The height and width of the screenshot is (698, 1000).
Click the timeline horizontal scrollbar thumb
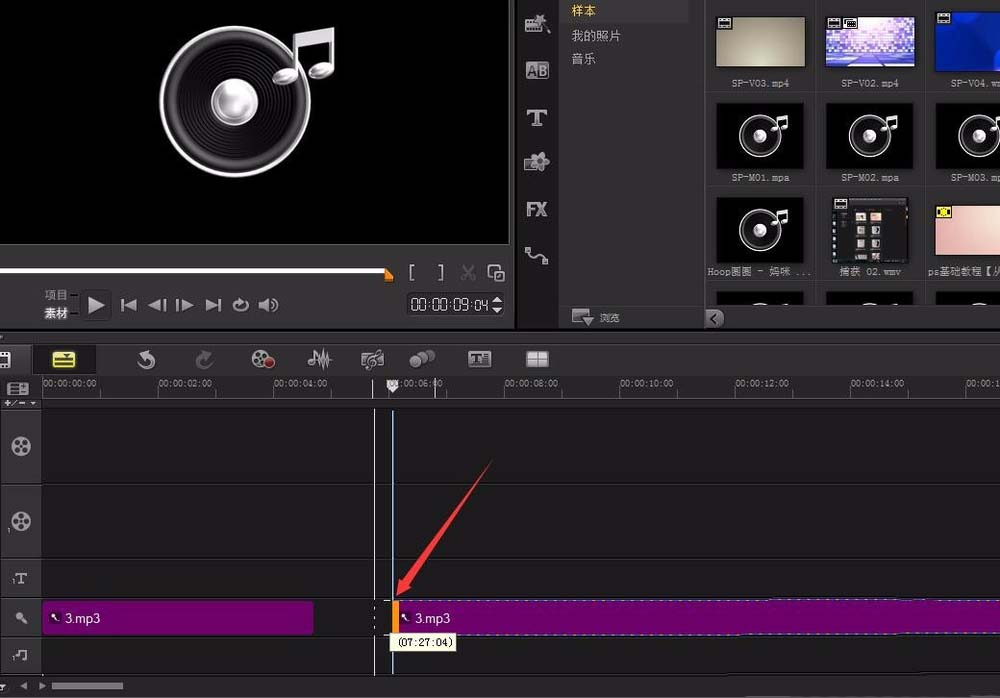point(87,686)
